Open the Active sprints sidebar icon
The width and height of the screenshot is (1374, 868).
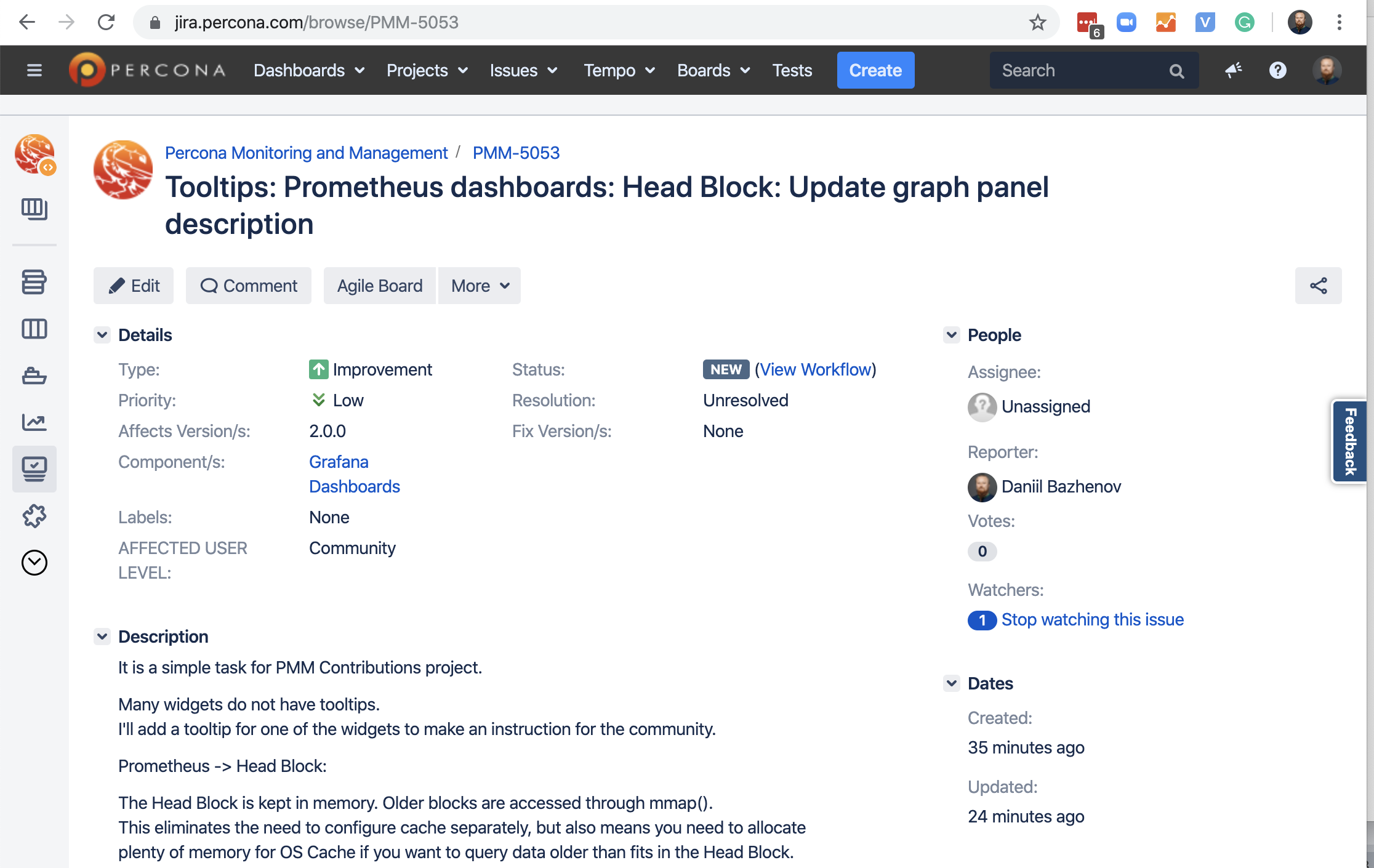[x=34, y=329]
